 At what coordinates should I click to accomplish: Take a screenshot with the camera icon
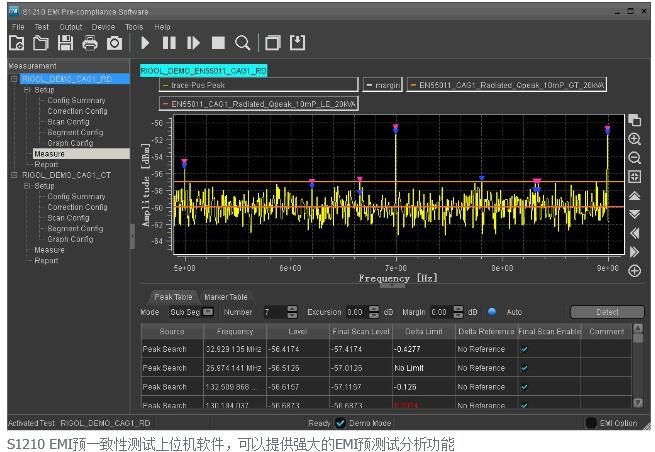[114, 43]
